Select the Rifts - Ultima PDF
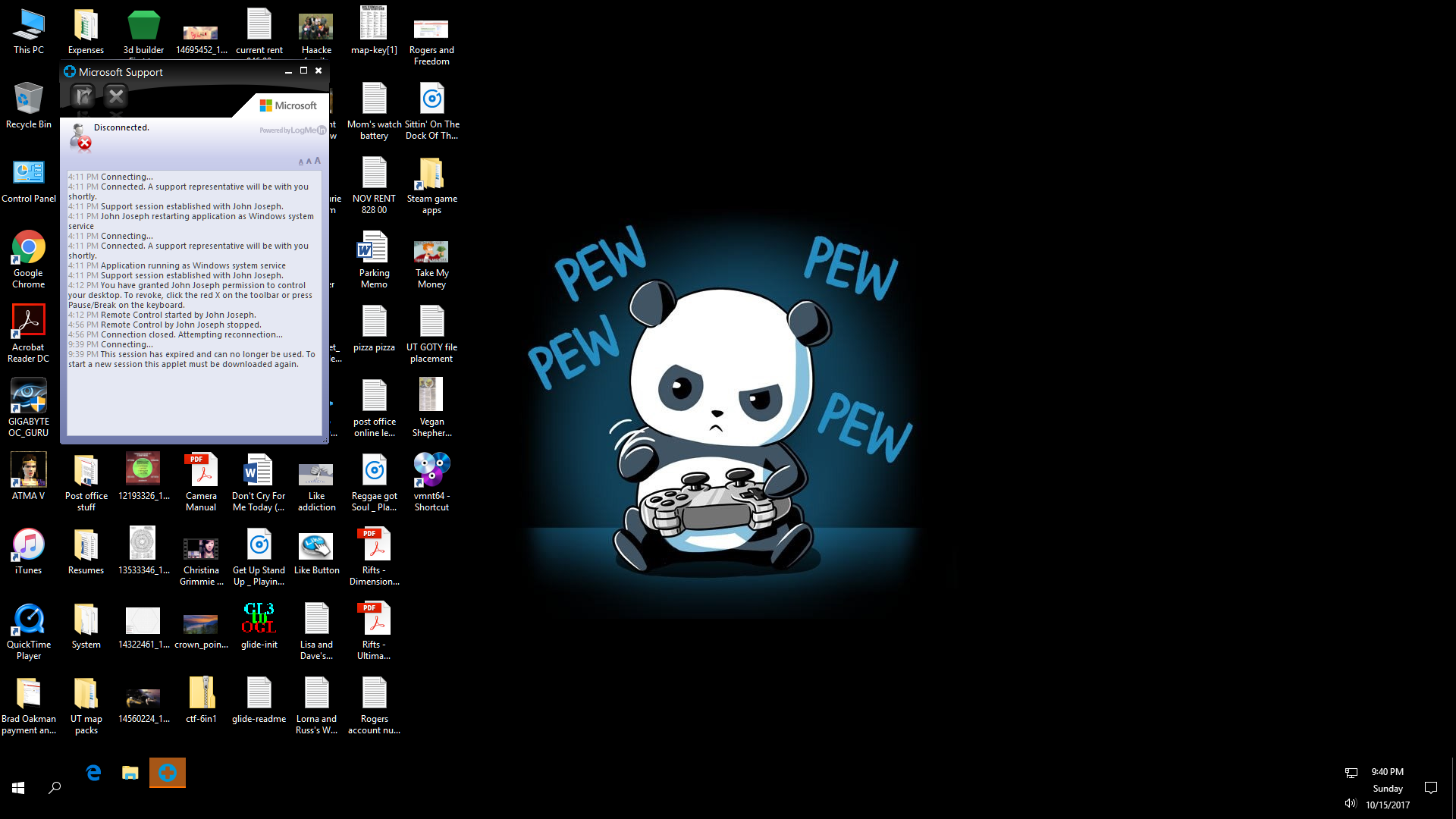This screenshot has height=819, width=1456. coord(374,631)
